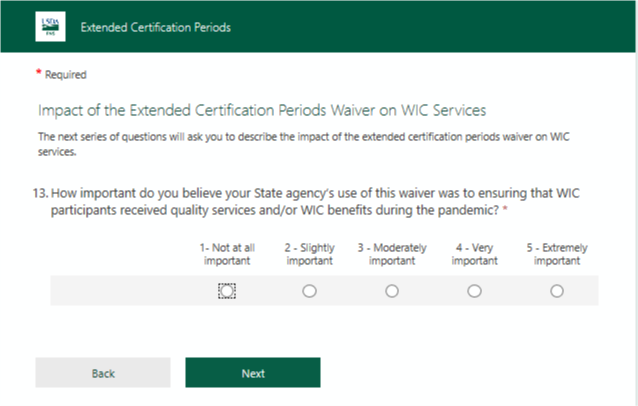Choose the radio button under Moderately important

[392, 291]
